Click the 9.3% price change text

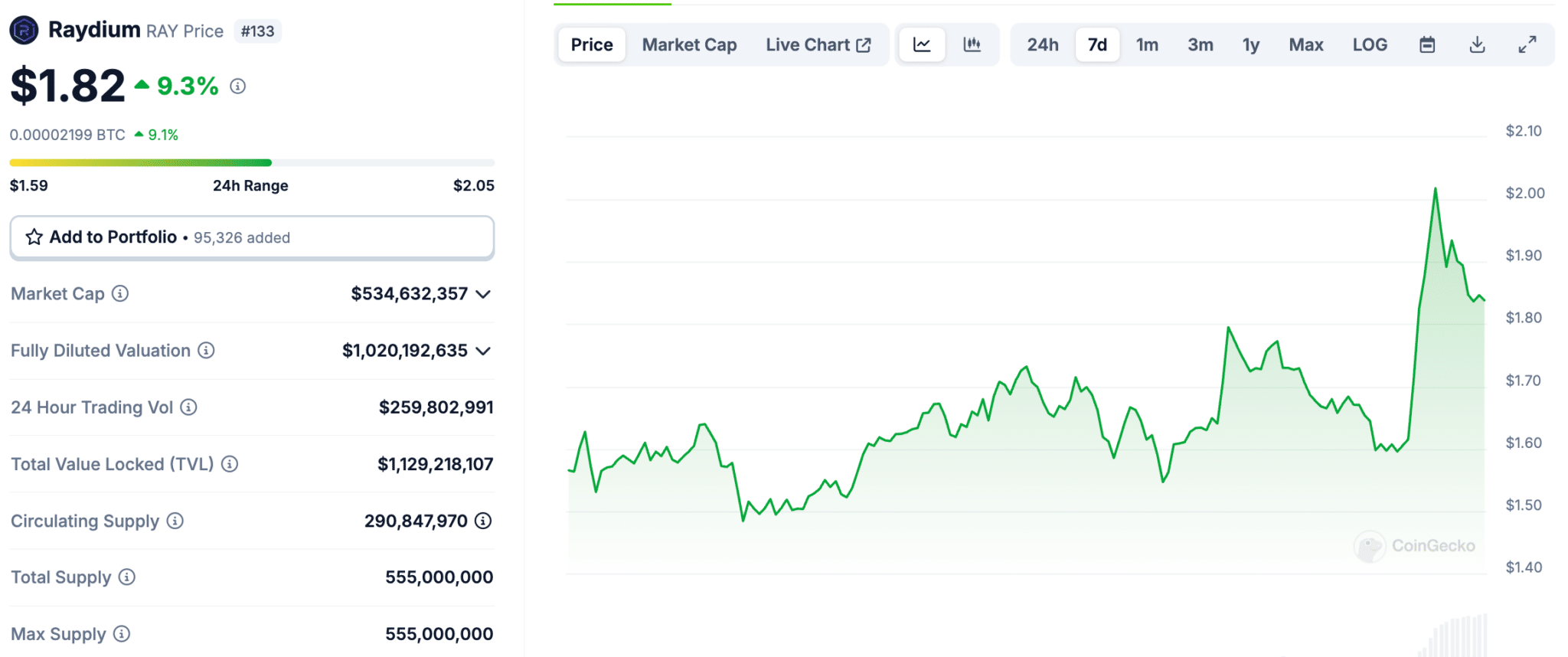tap(188, 87)
